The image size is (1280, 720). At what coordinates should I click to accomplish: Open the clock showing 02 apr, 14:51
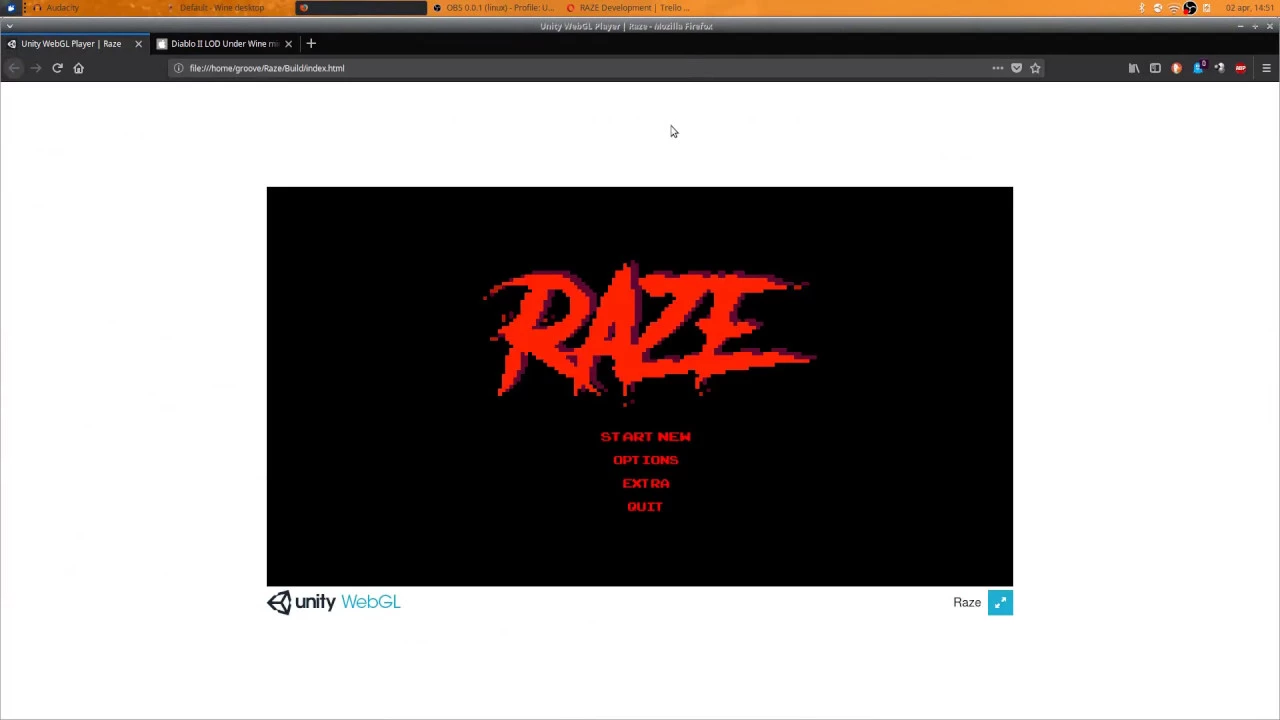tap(1250, 8)
